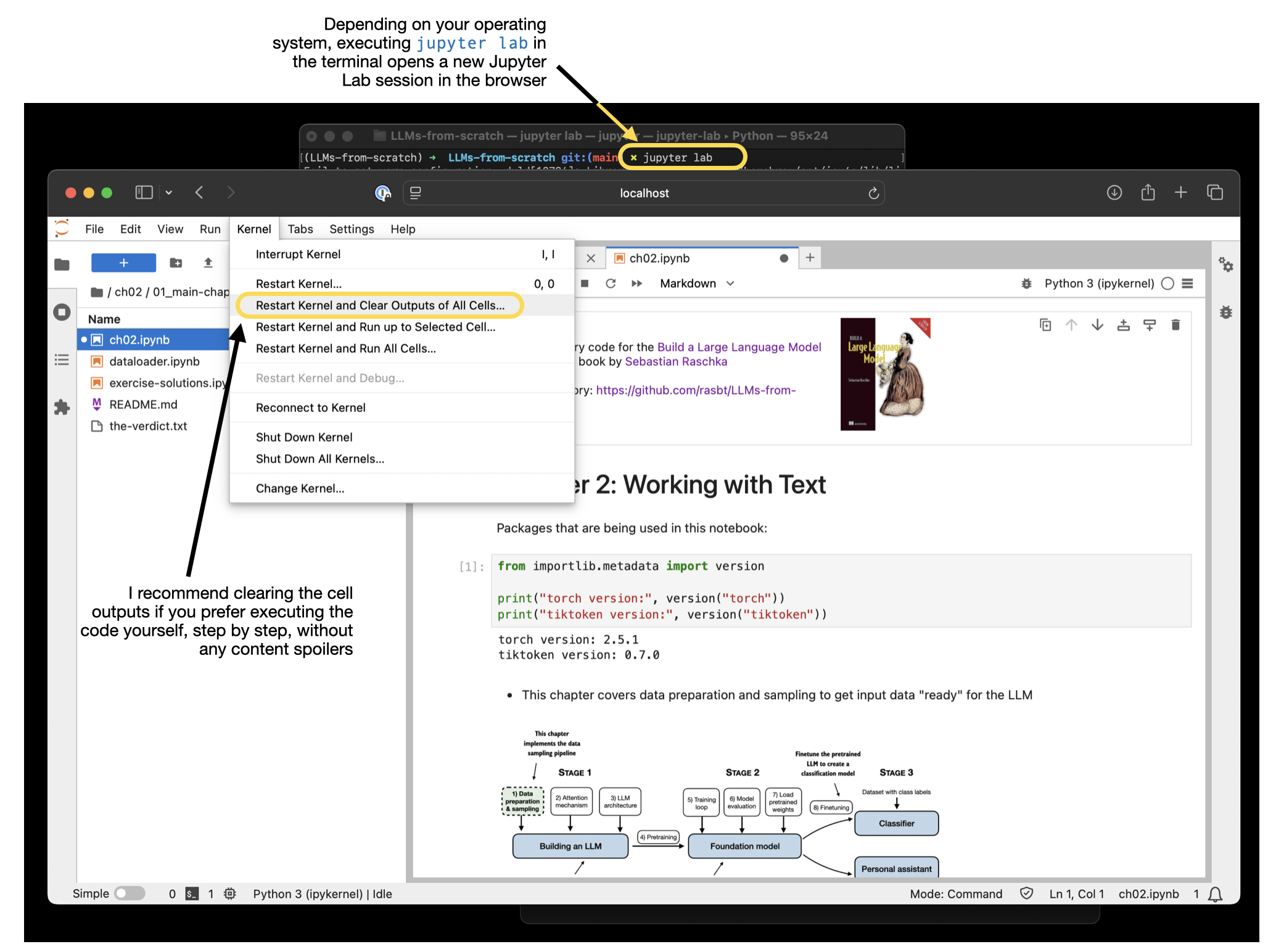Viewport: 1268px width, 952px height.
Task: Open the debugger bug icon in right sidebar
Action: [x=1225, y=312]
